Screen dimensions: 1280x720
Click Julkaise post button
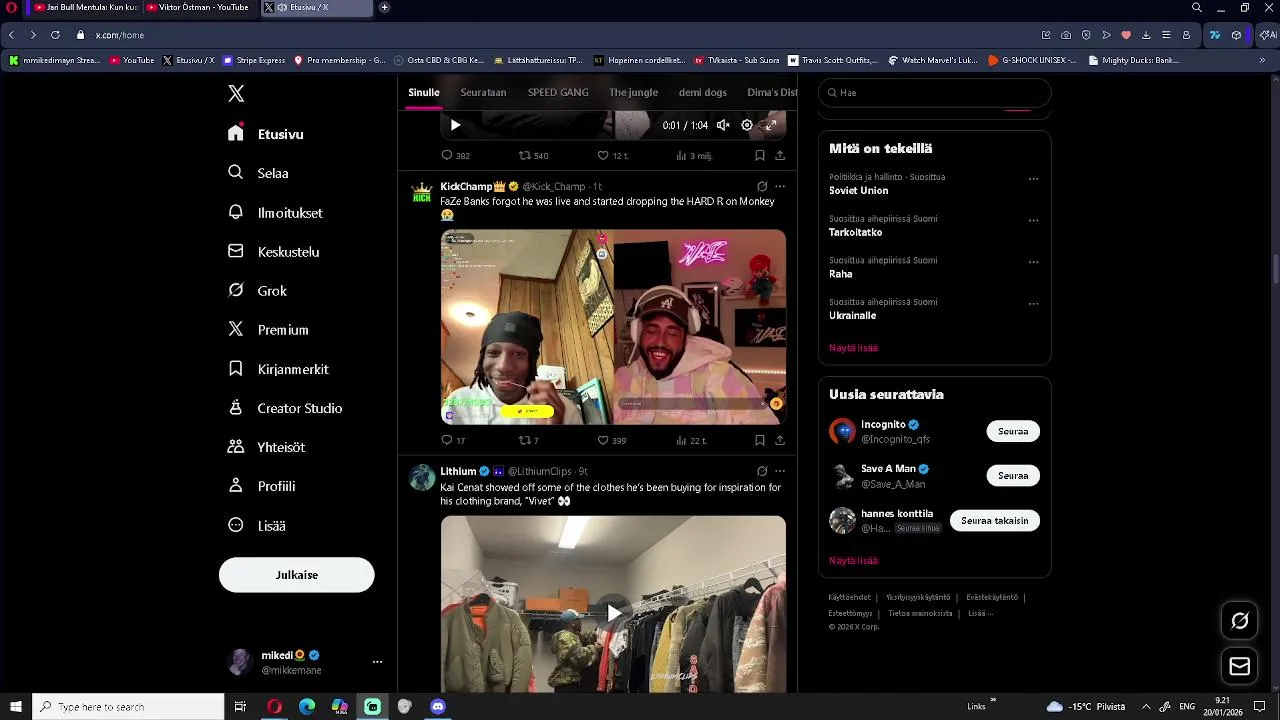tap(297, 575)
